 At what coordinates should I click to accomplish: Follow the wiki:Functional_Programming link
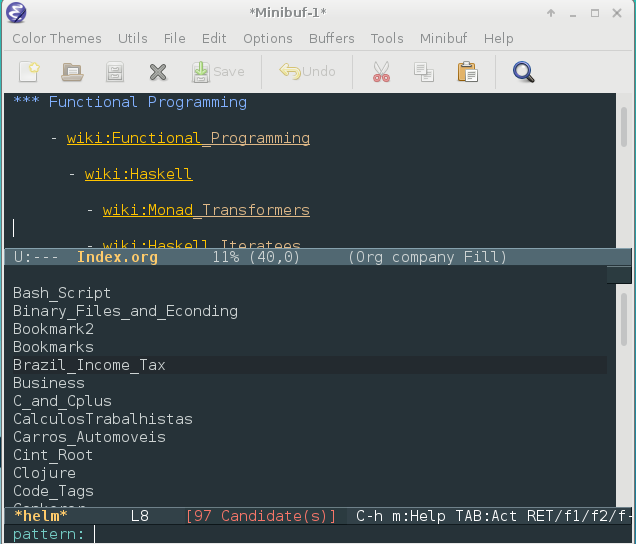(188, 138)
